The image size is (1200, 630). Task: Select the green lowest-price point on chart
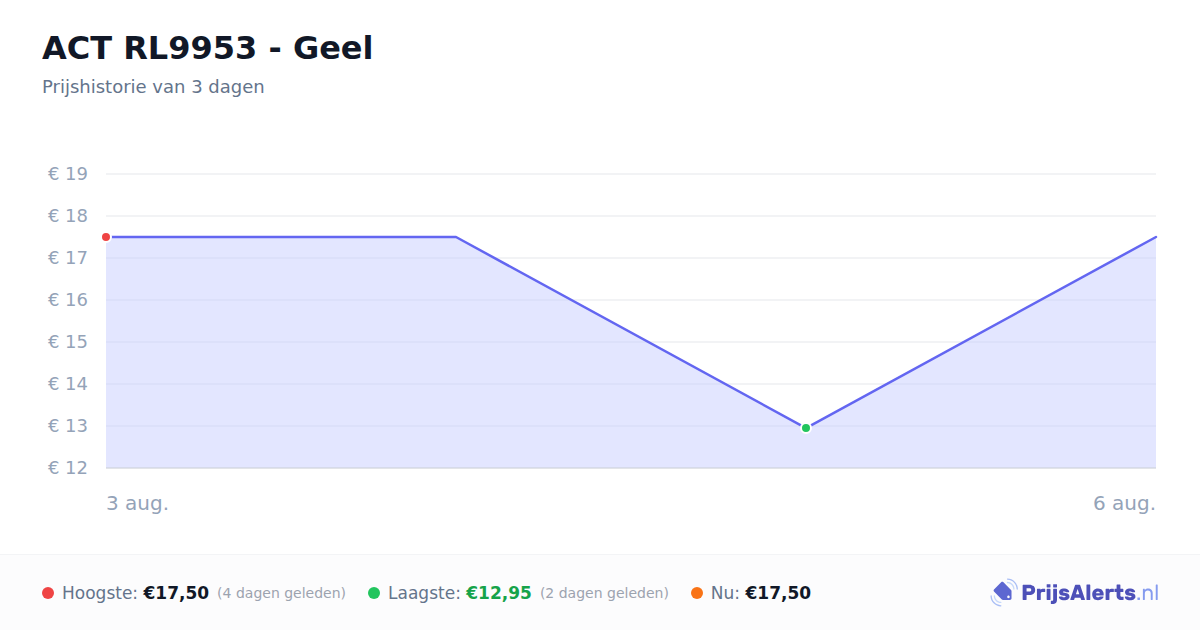pyautogui.click(x=806, y=428)
